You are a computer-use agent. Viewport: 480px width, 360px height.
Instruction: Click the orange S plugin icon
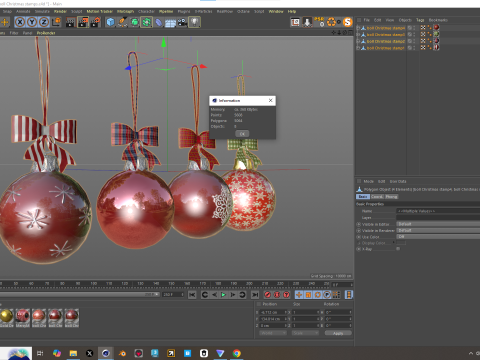(348, 22)
